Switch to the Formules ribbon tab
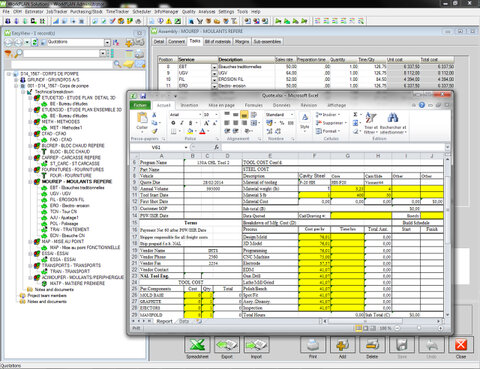Image resolution: width=480 pixels, height=369 pixels. tap(254, 105)
